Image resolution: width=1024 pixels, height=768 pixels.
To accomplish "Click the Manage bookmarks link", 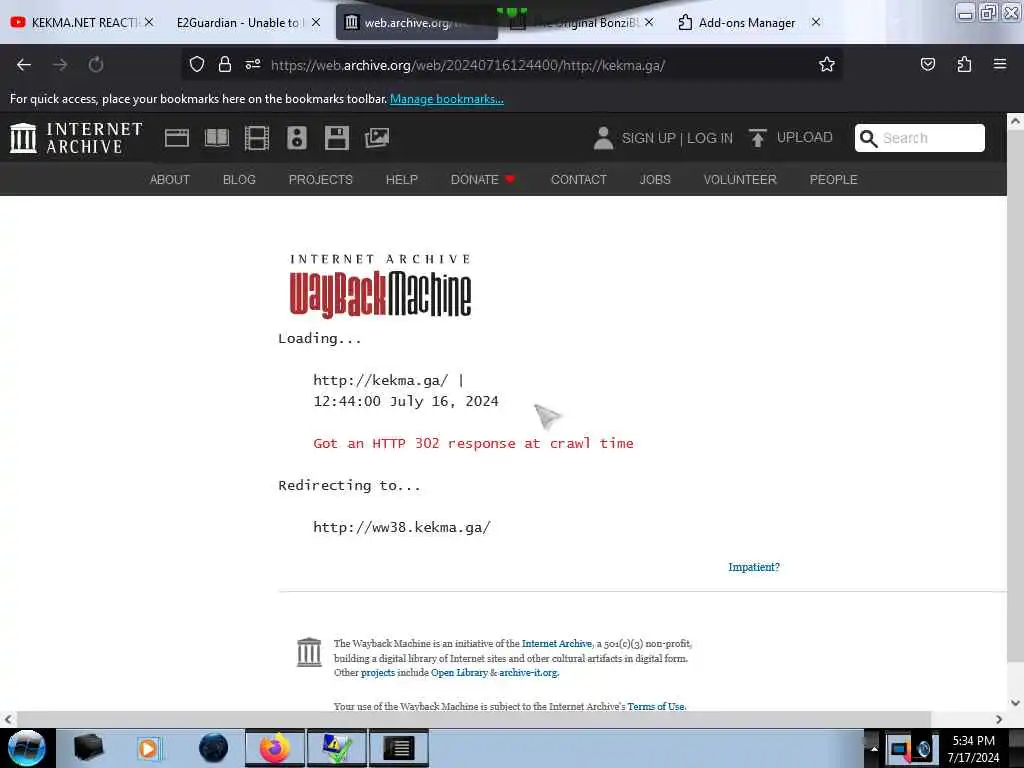I will pos(447,99).
